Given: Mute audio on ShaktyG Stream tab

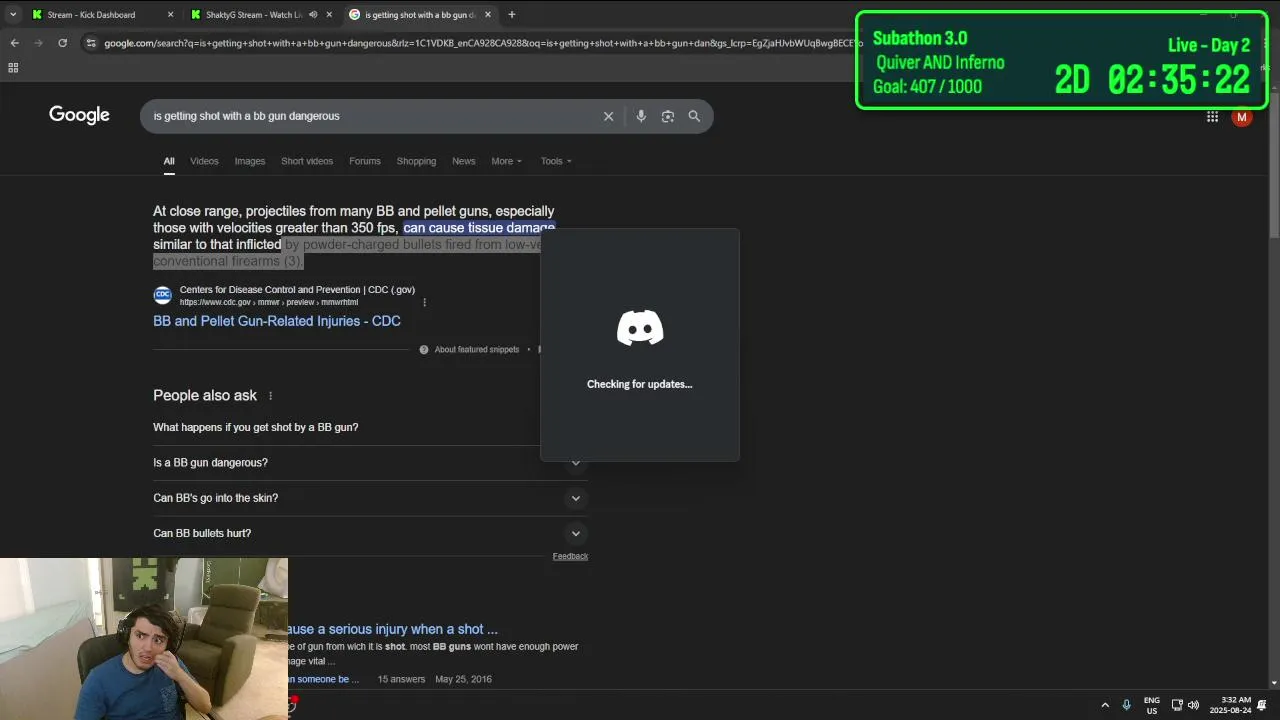Looking at the screenshot, I should [x=313, y=15].
